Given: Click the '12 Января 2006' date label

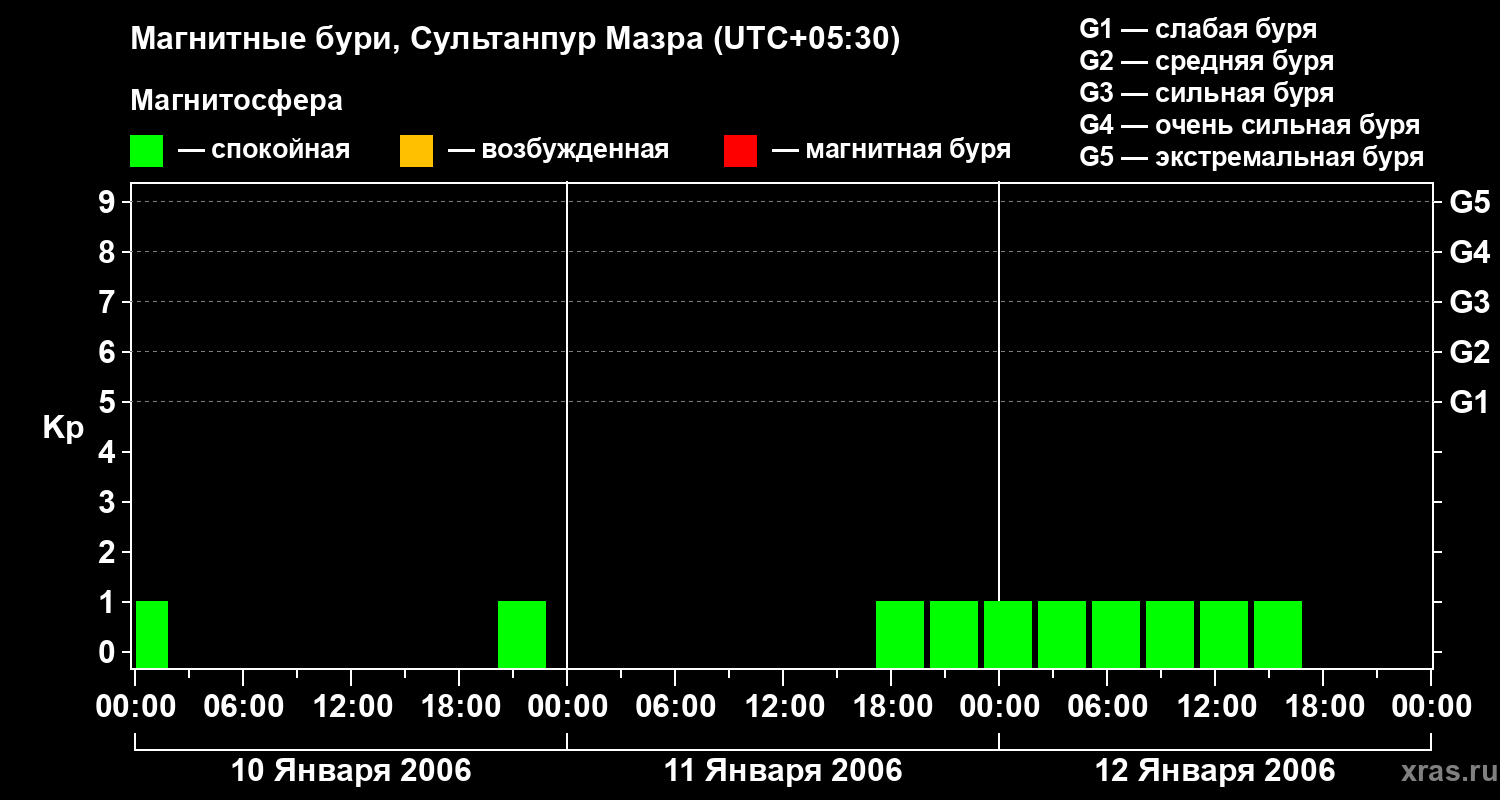Looking at the screenshot, I should click(1215, 771).
